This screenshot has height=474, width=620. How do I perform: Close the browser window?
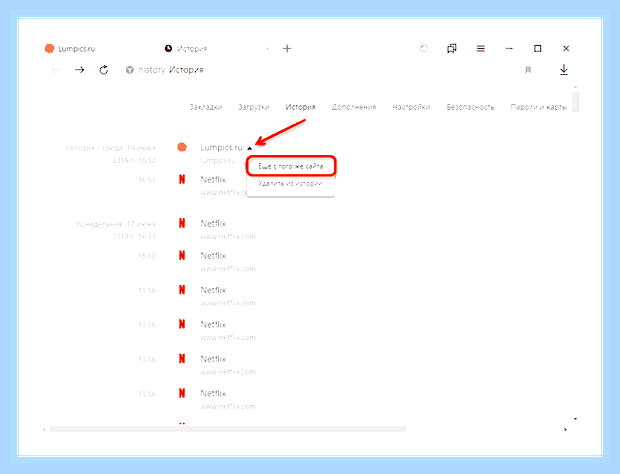[x=566, y=49]
